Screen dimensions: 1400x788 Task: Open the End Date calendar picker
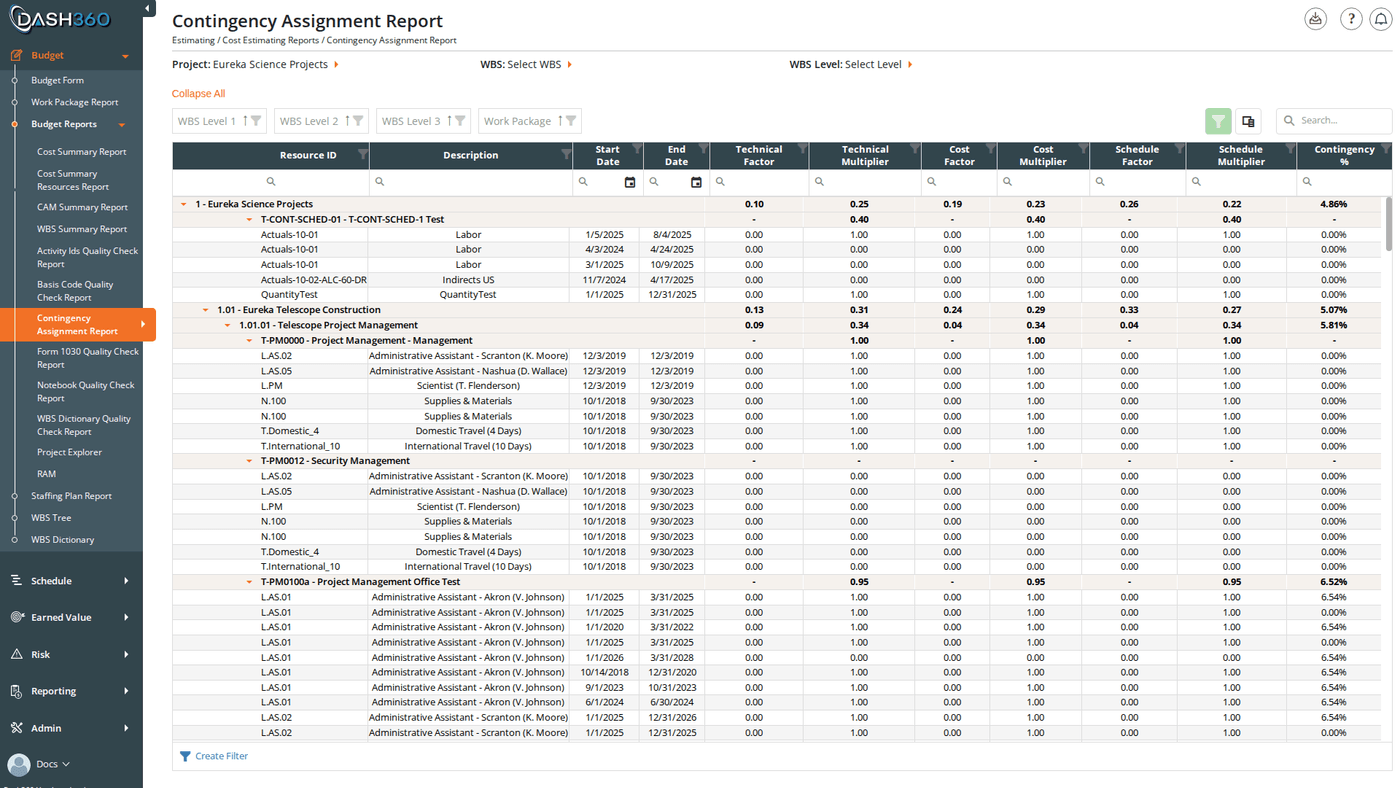696,182
